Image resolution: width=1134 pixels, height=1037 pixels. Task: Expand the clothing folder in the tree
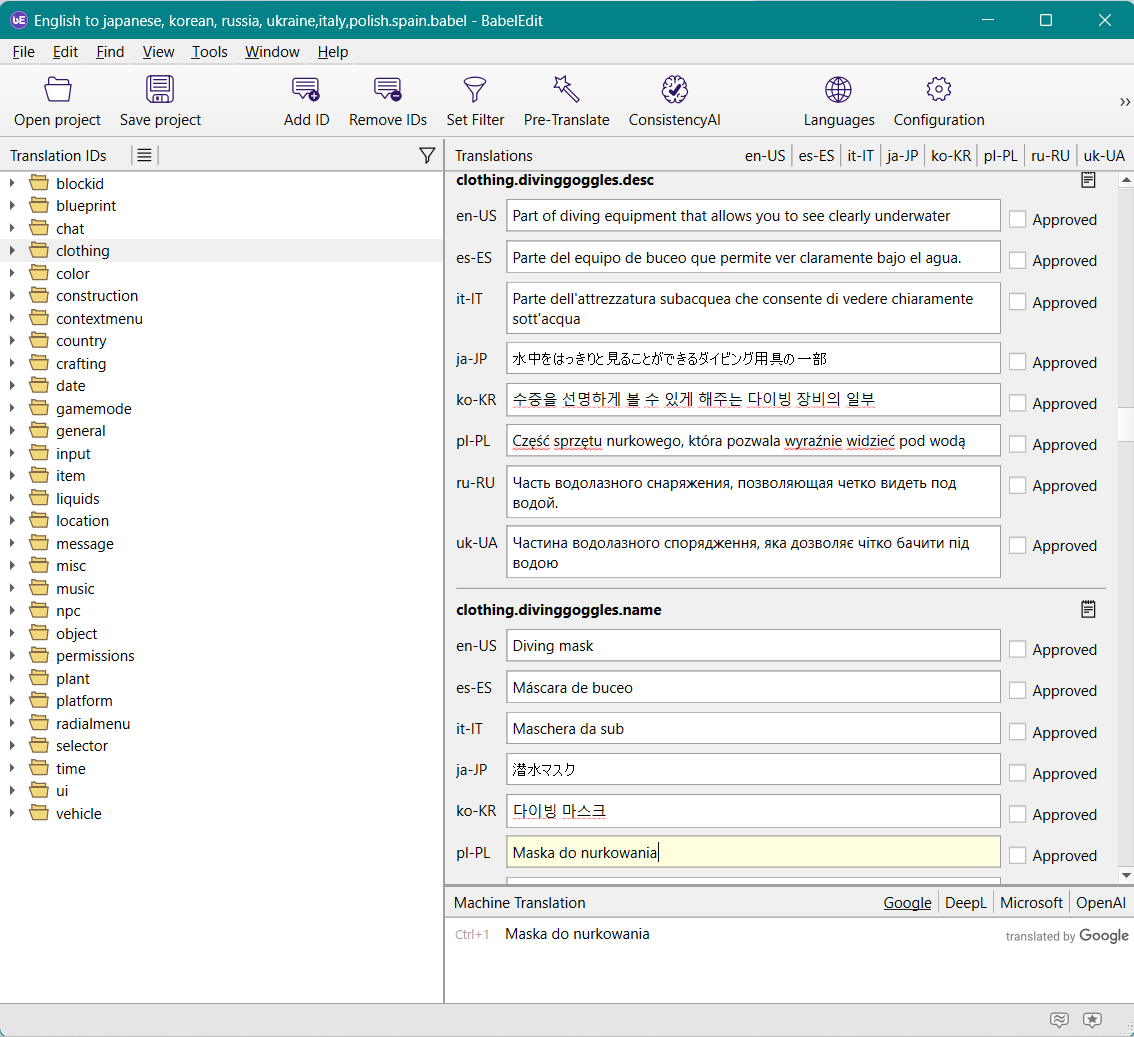(x=12, y=251)
